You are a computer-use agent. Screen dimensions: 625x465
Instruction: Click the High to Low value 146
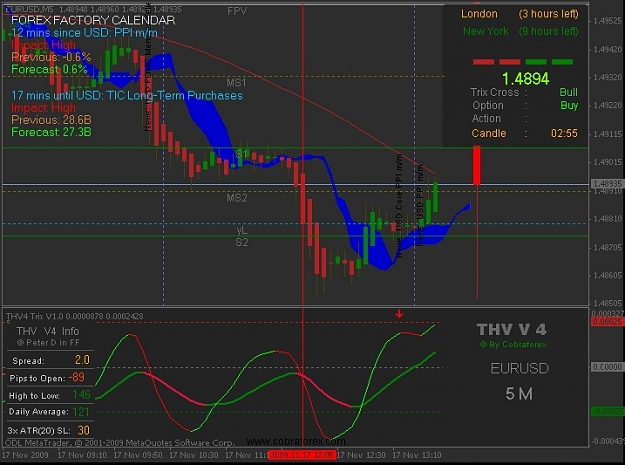pyautogui.click(x=81, y=395)
